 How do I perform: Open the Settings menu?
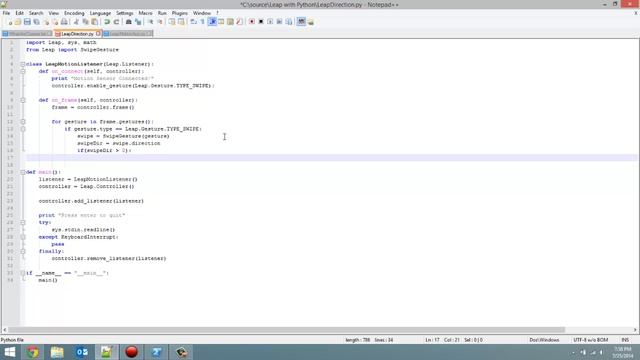(x=124, y=13)
